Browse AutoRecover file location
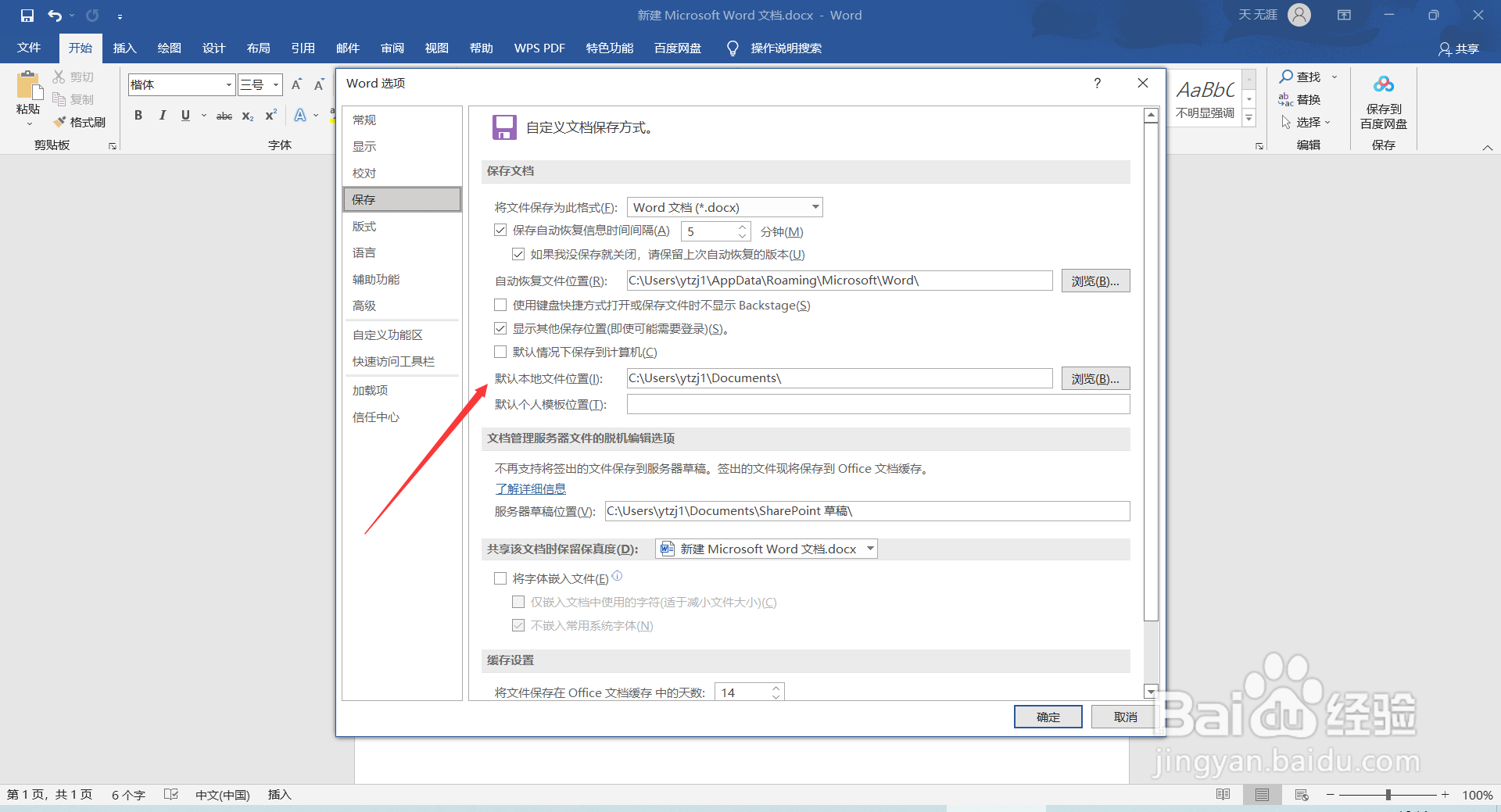 point(1095,281)
